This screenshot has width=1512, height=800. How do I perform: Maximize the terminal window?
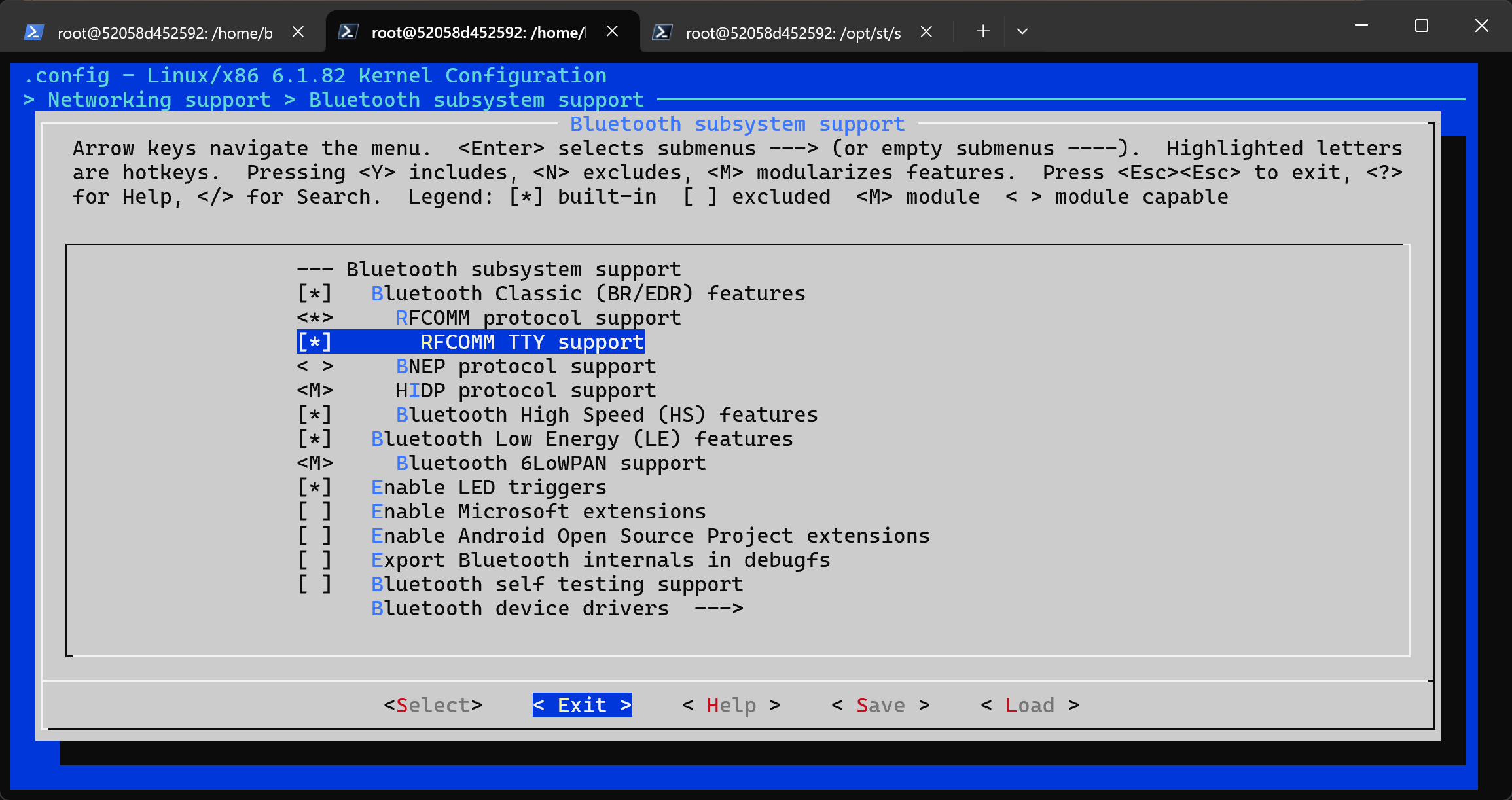(x=1421, y=26)
